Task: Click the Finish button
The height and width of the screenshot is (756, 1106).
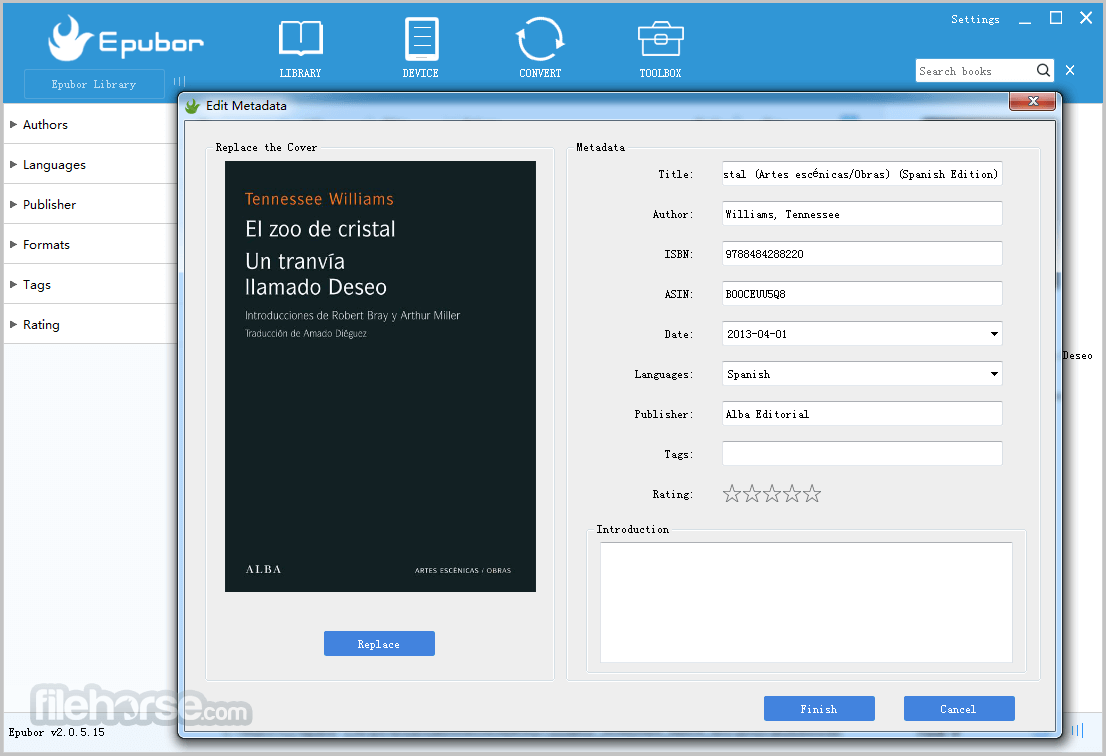Action: (x=819, y=709)
